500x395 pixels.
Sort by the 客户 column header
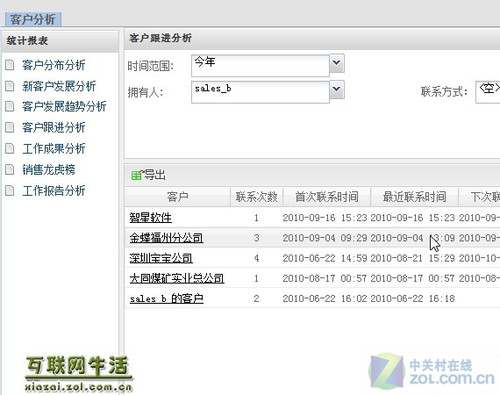178,197
